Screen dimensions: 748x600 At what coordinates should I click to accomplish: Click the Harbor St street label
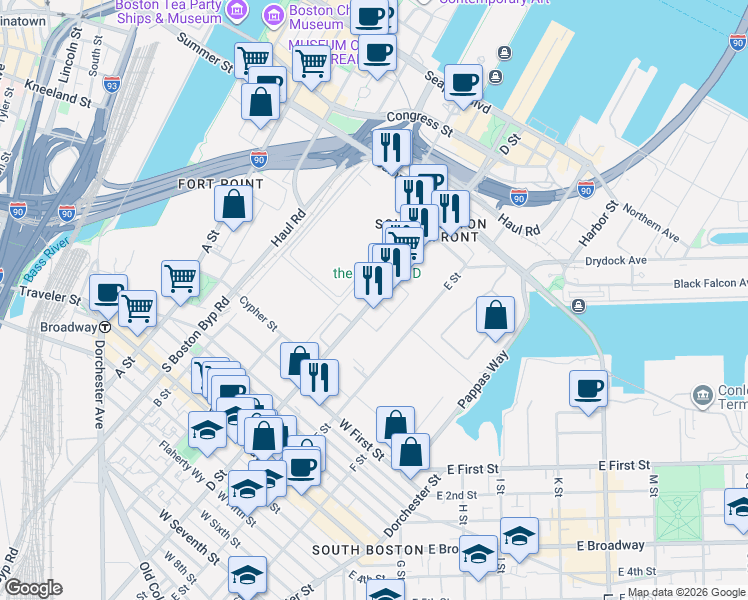pos(598,223)
